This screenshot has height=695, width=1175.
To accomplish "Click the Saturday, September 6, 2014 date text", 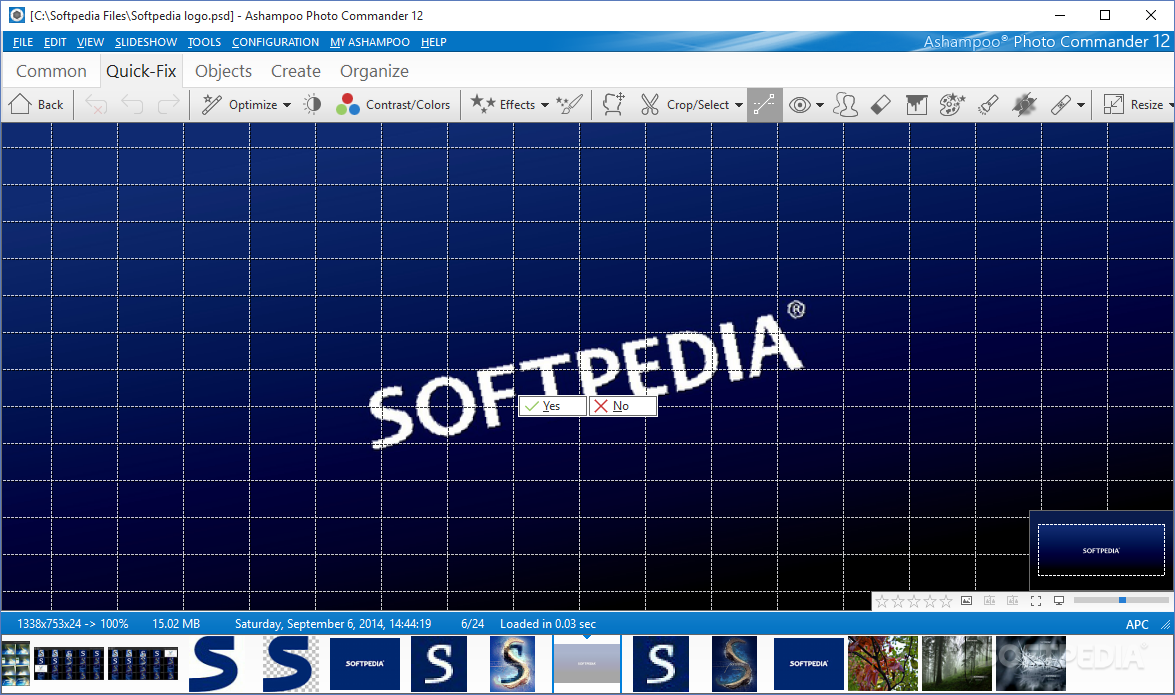I will coord(333,624).
